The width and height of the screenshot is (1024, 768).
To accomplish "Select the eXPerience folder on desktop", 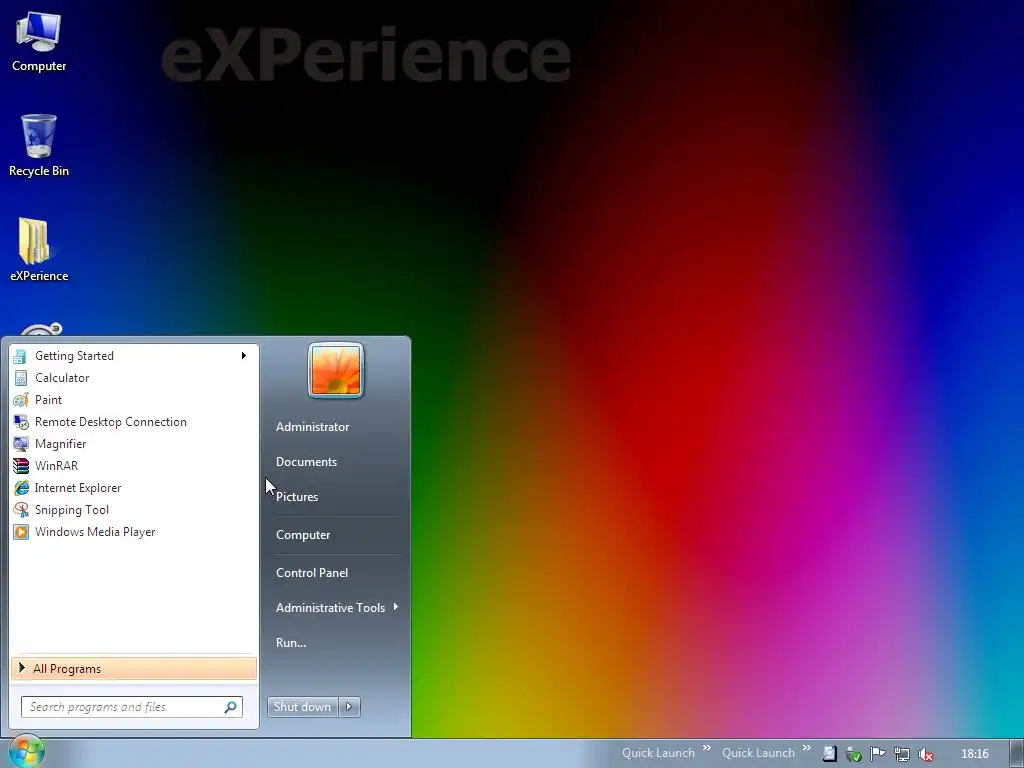I will point(39,250).
